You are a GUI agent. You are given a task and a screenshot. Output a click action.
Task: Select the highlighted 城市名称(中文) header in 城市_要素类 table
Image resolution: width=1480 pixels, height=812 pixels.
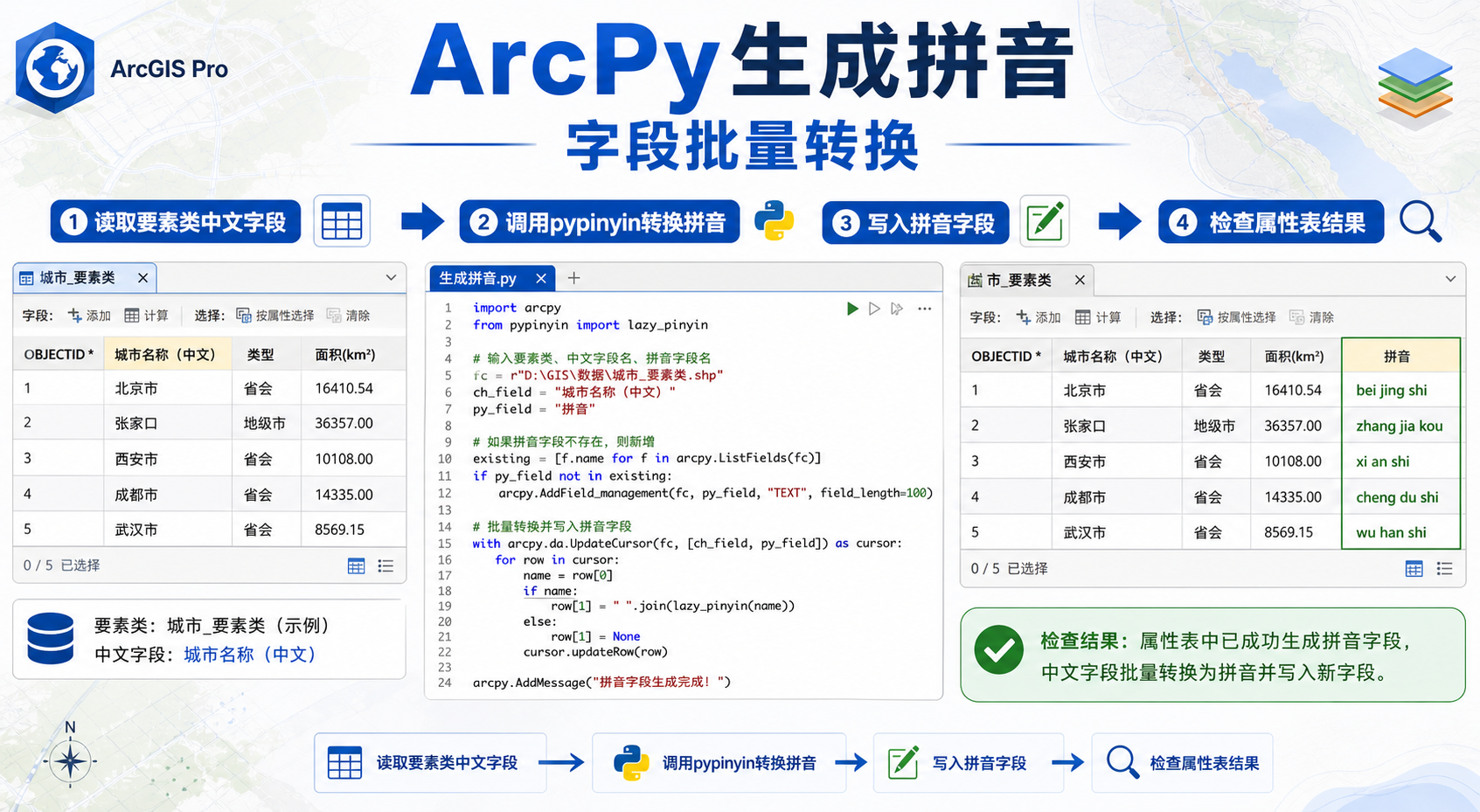point(168,354)
